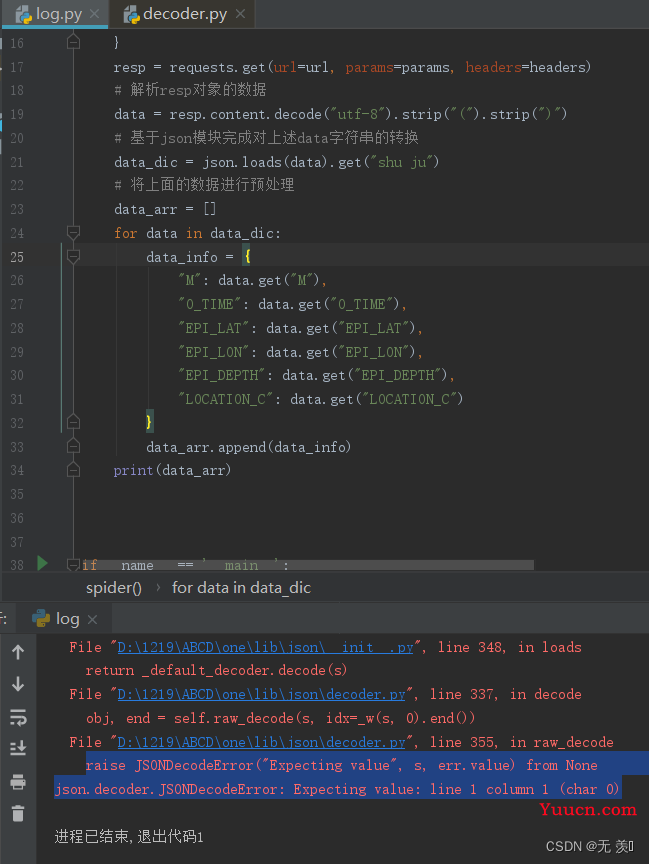Select the spider() breadcrumb
This screenshot has width=649, height=864.
coord(113,588)
